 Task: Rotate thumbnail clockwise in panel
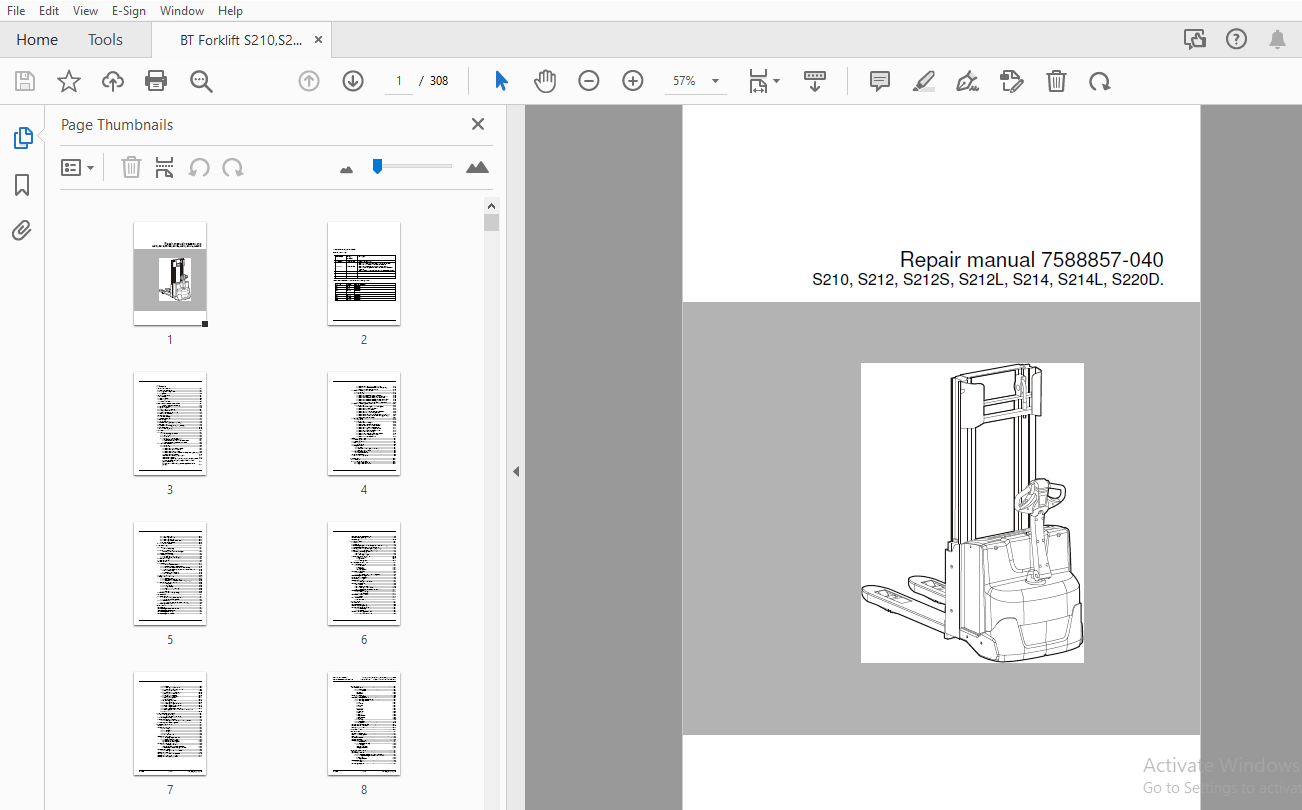tap(233, 167)
